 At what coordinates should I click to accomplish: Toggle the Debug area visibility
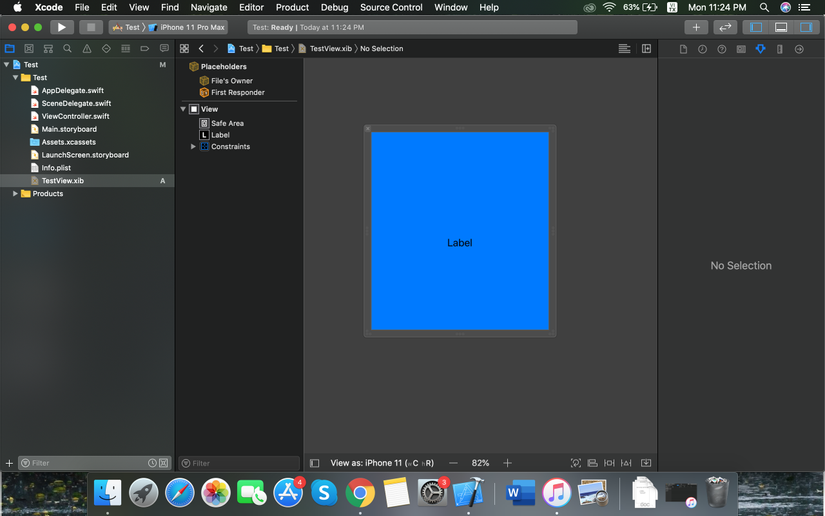[x=781, y=27]
